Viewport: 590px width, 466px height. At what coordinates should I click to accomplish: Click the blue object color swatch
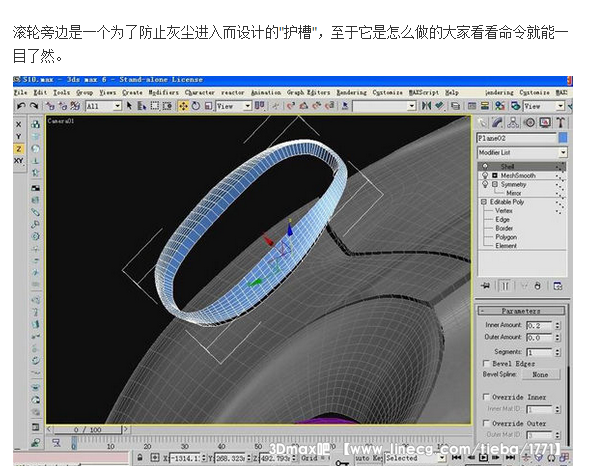563,138
